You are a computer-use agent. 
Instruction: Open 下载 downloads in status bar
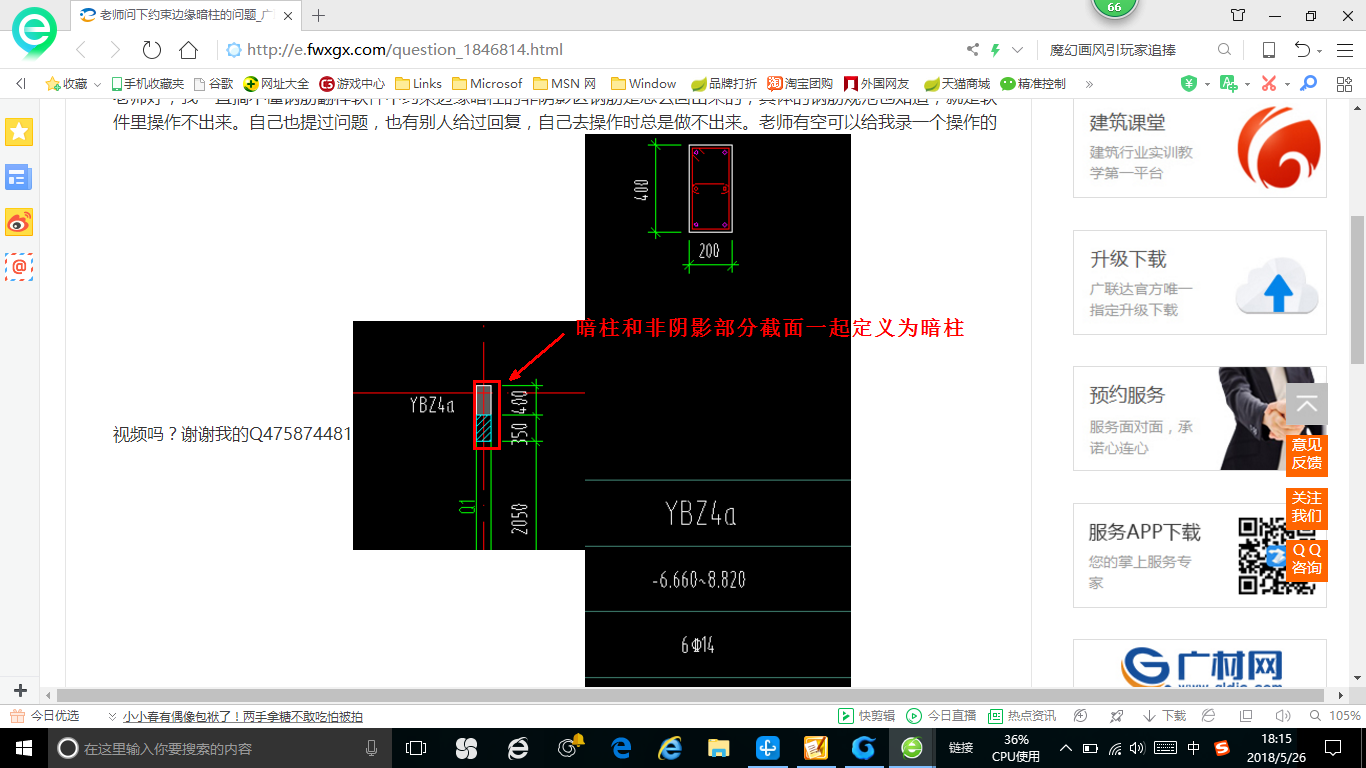point(1165,716)
